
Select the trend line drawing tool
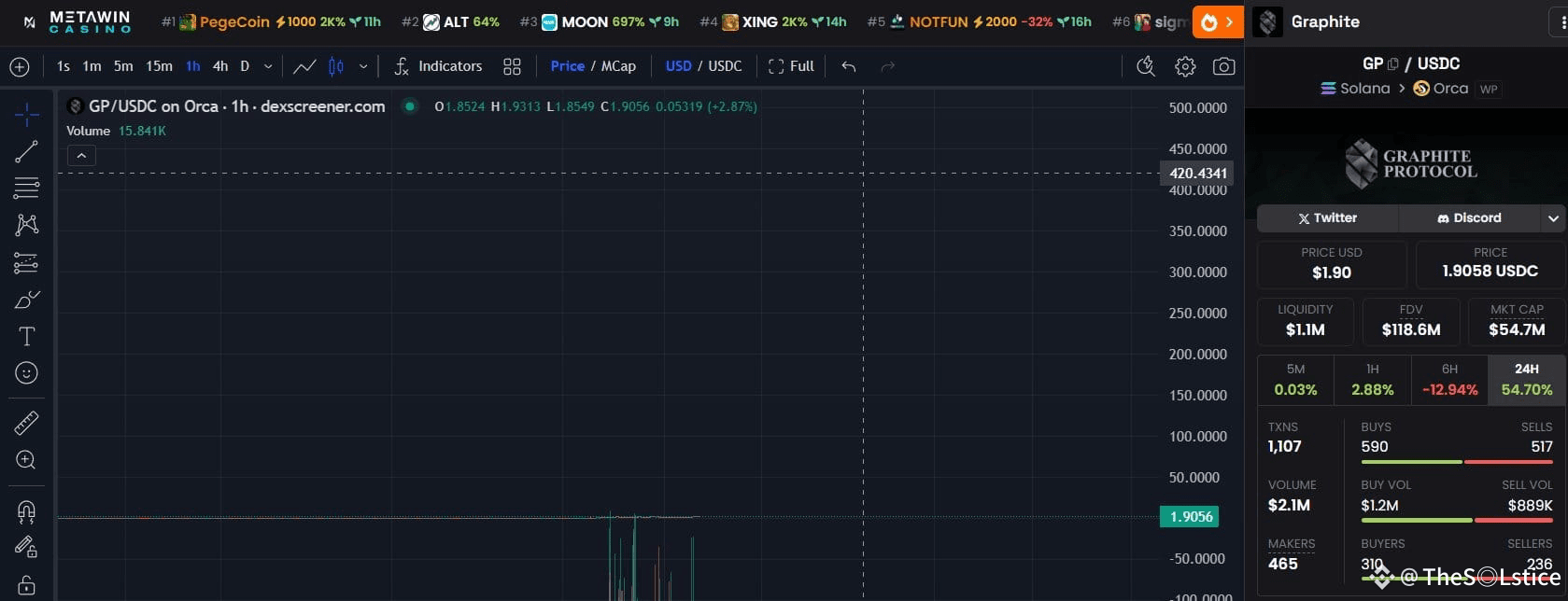26,151
